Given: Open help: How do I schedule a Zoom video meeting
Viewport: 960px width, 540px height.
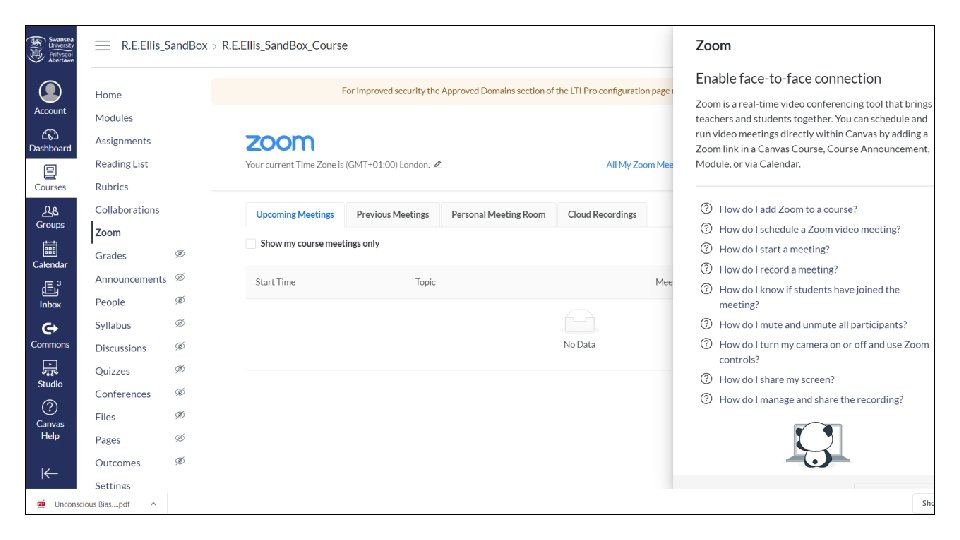Looking at the screenshot, I should [809, 229].
